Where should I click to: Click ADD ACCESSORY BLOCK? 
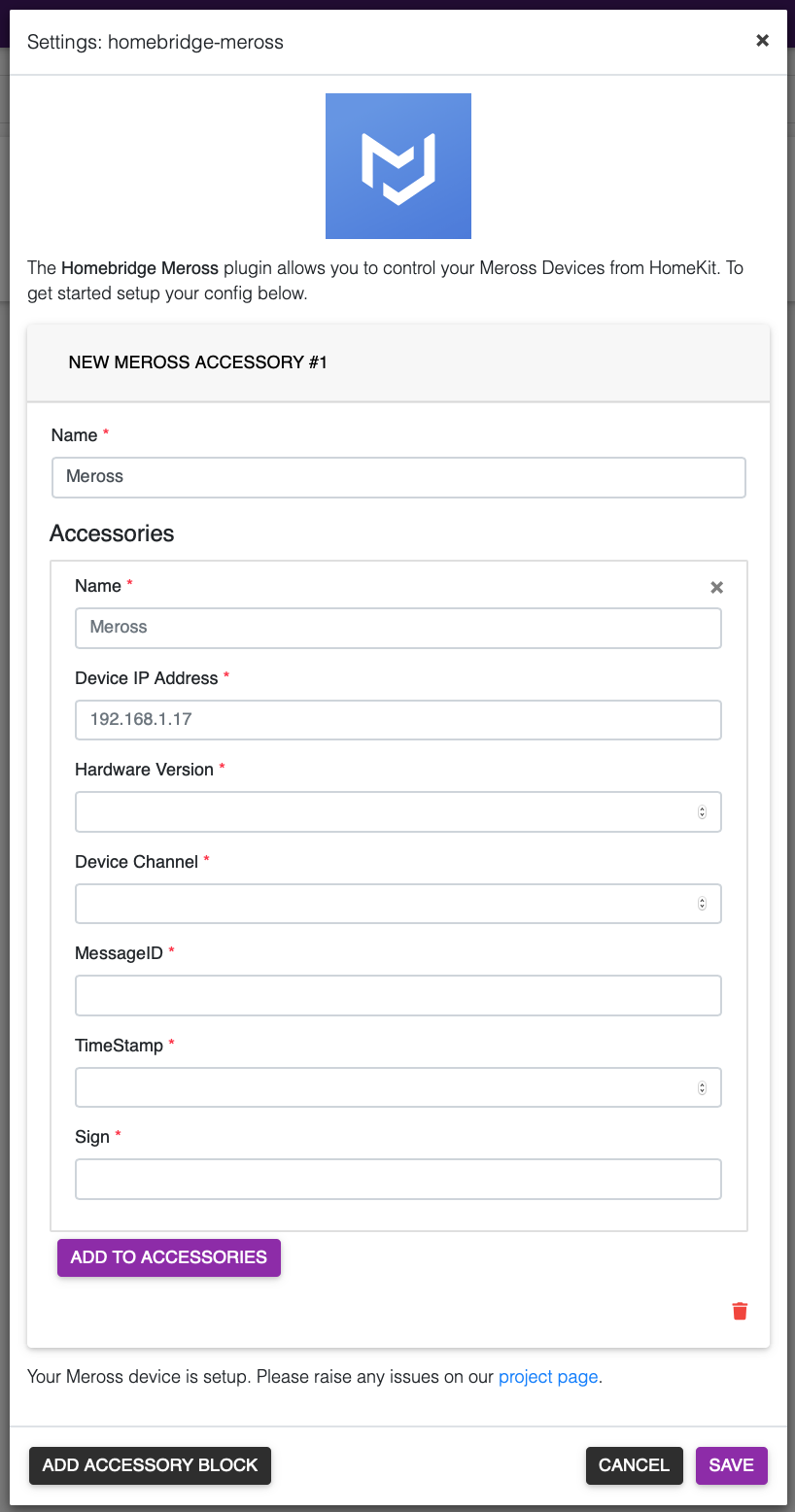point(150,1465)
